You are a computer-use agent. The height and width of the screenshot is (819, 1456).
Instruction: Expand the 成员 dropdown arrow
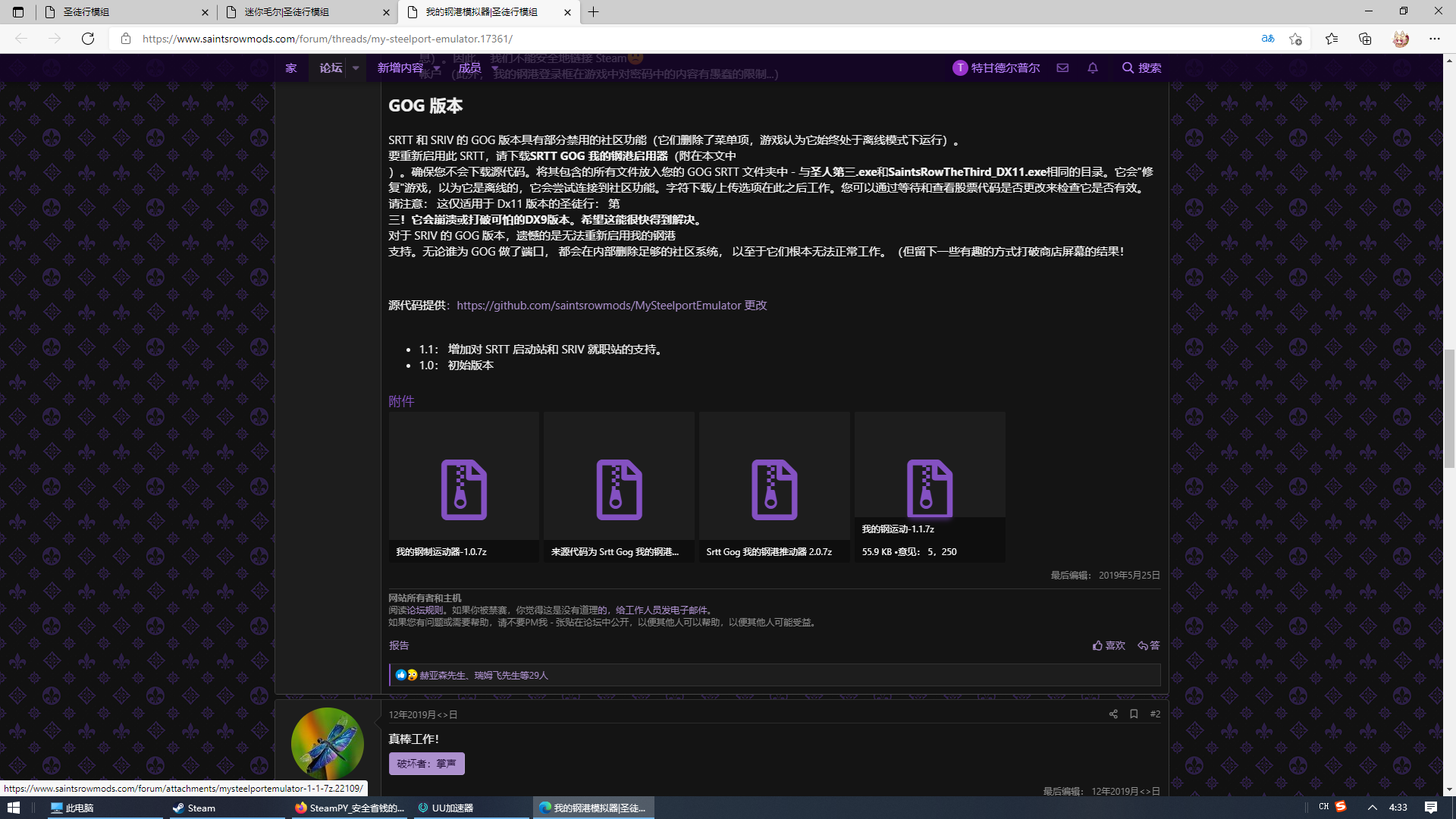[494, 68]
